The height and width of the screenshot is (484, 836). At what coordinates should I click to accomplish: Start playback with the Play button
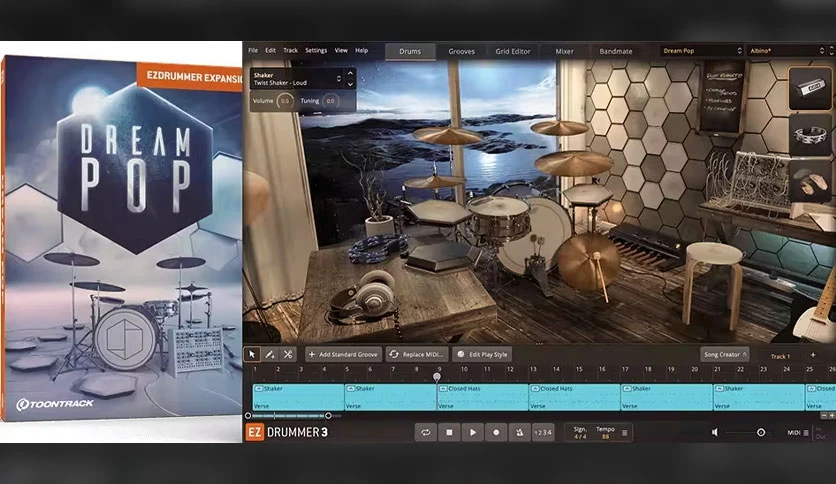(x=472, y=432)
